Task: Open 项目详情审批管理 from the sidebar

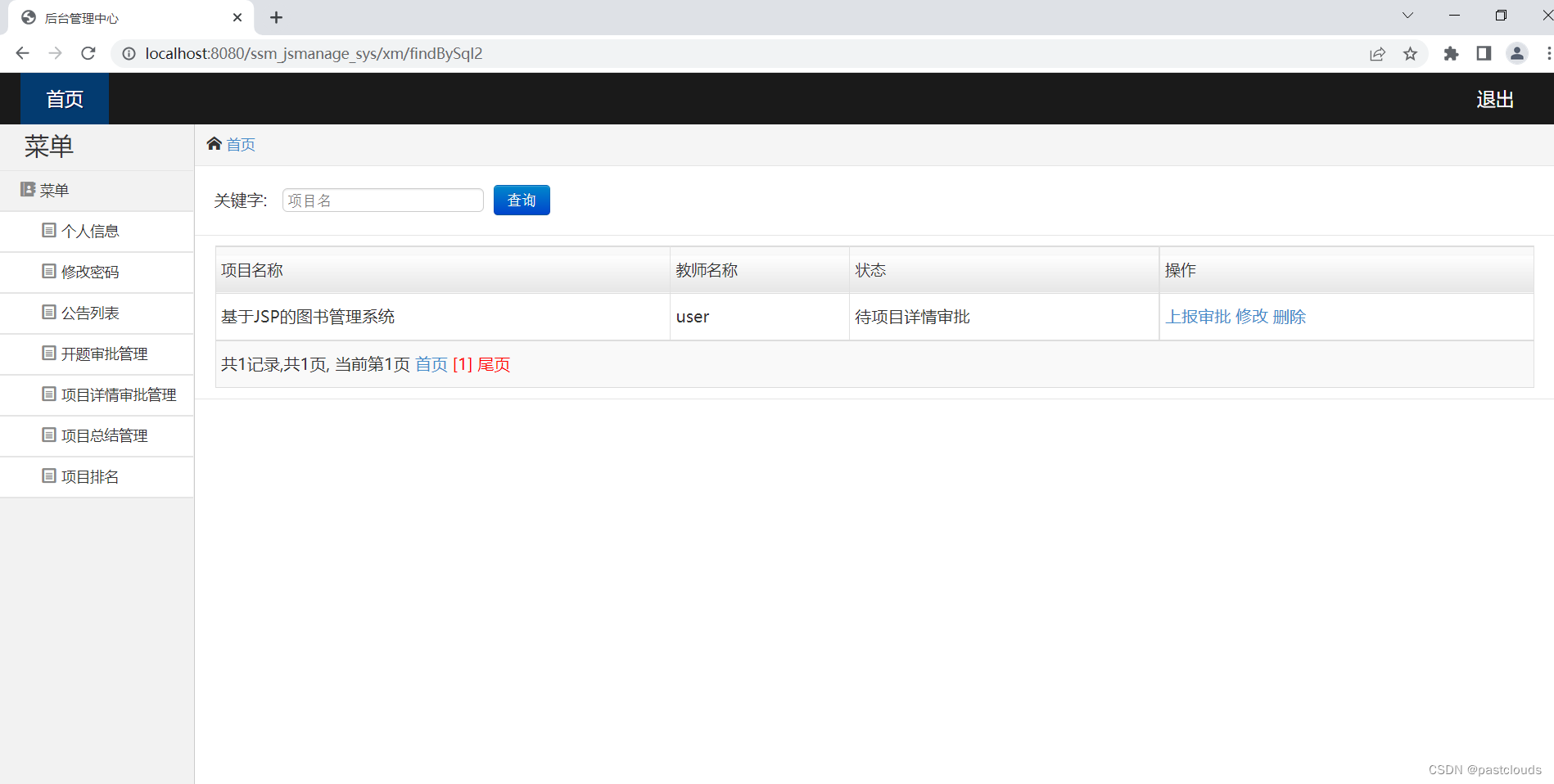Action: coord(119,394)
